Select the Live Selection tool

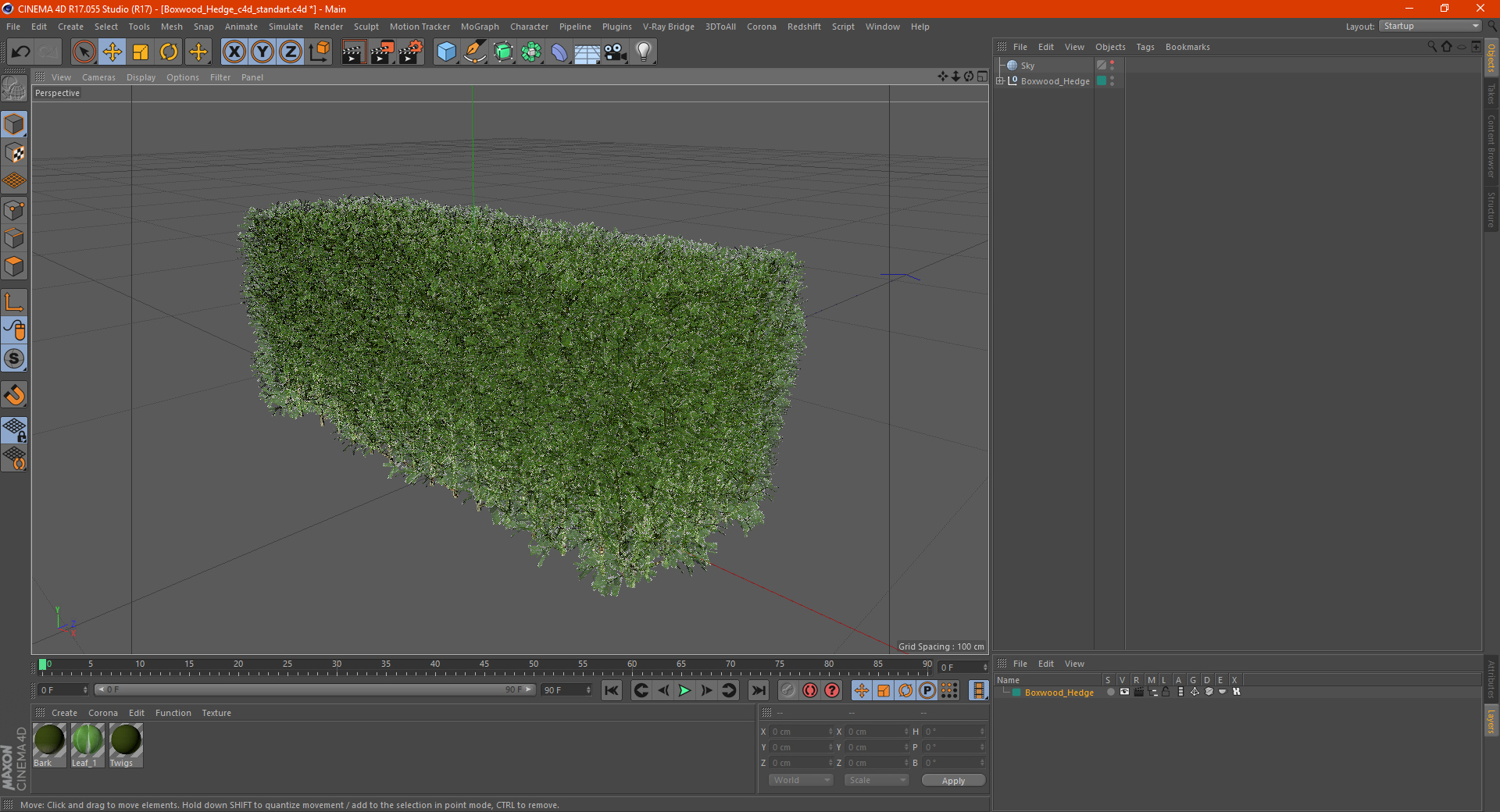click(84, 52)
